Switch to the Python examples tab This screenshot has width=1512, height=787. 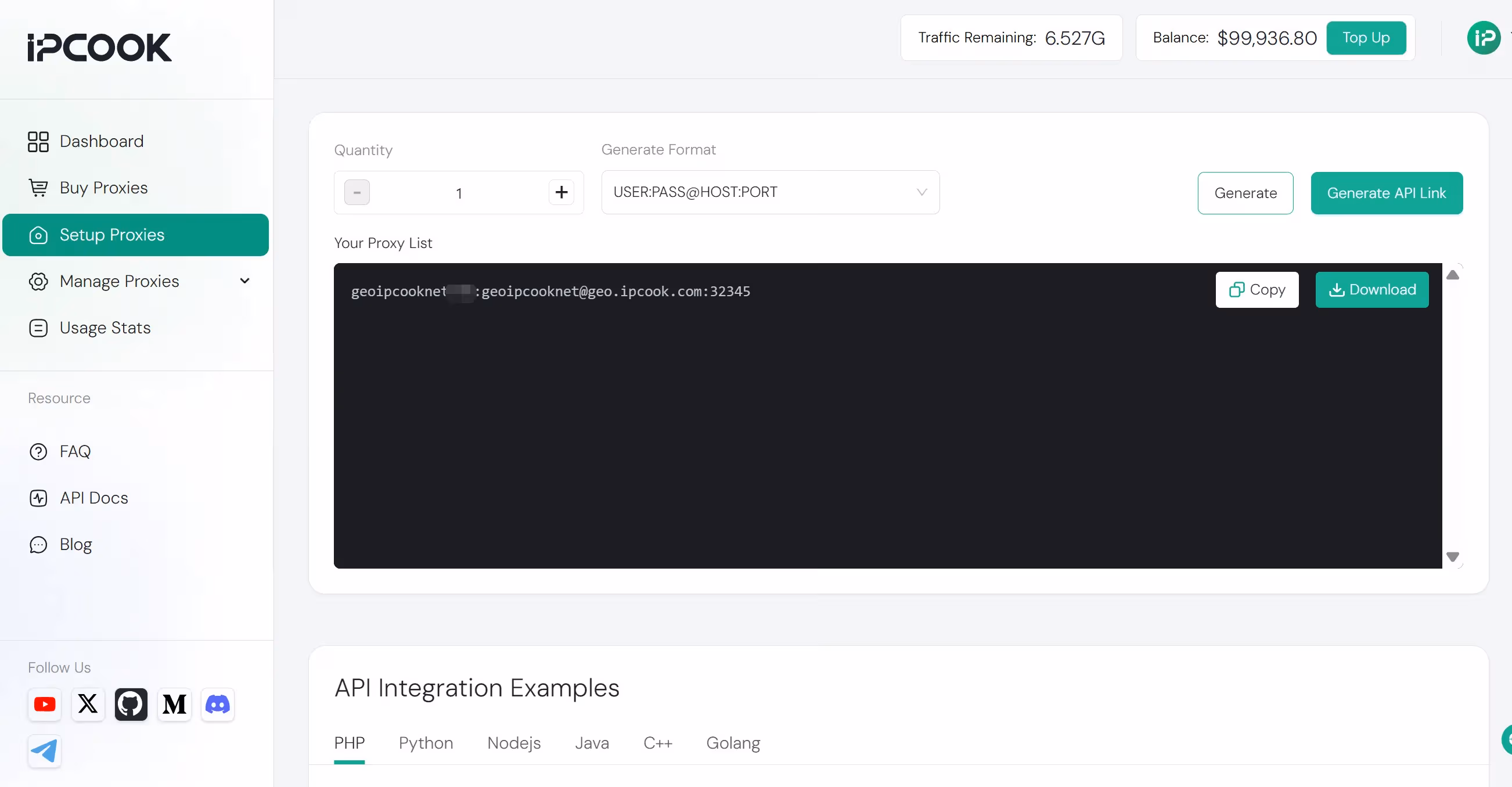[x=426, y=743]
